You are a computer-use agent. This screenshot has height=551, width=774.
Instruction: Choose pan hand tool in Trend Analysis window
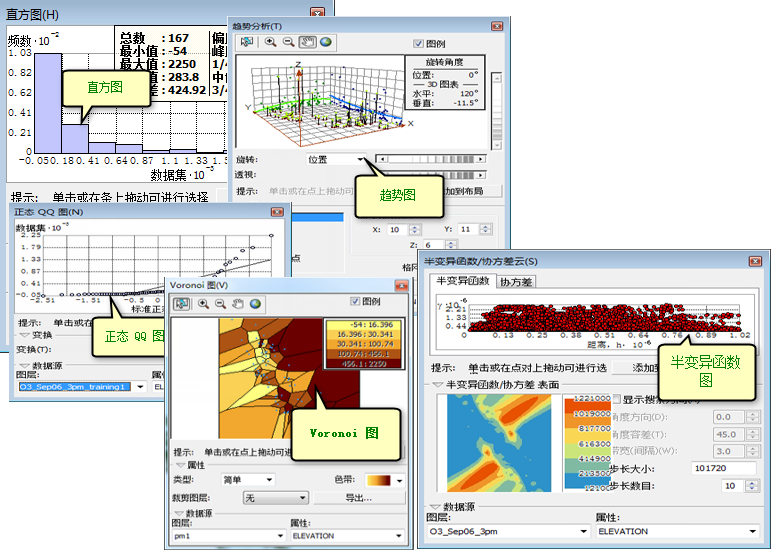(x=307, y=42)
